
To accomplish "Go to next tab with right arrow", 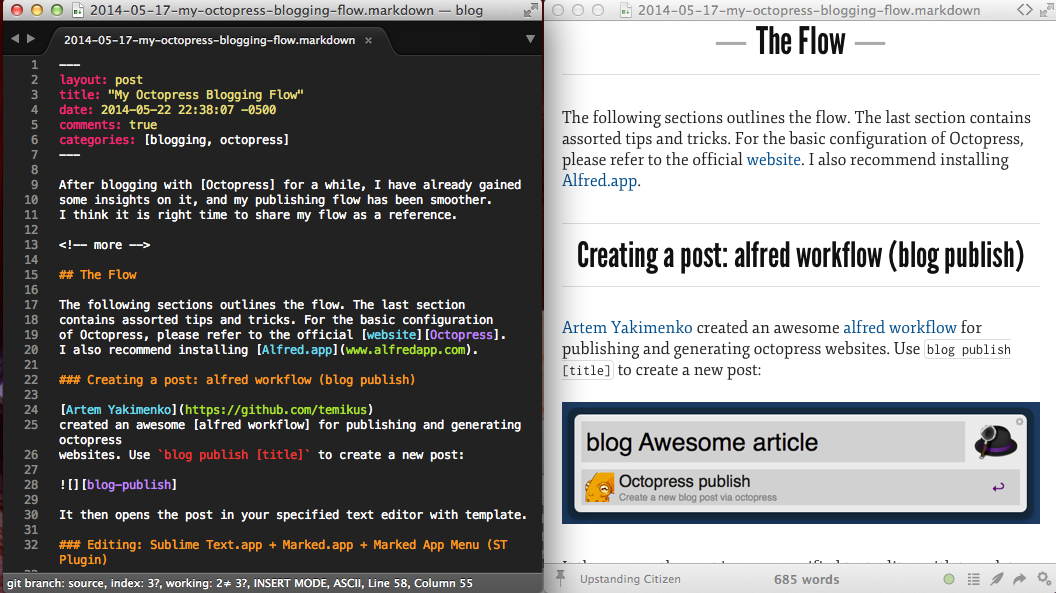I will tap(31, 39).
